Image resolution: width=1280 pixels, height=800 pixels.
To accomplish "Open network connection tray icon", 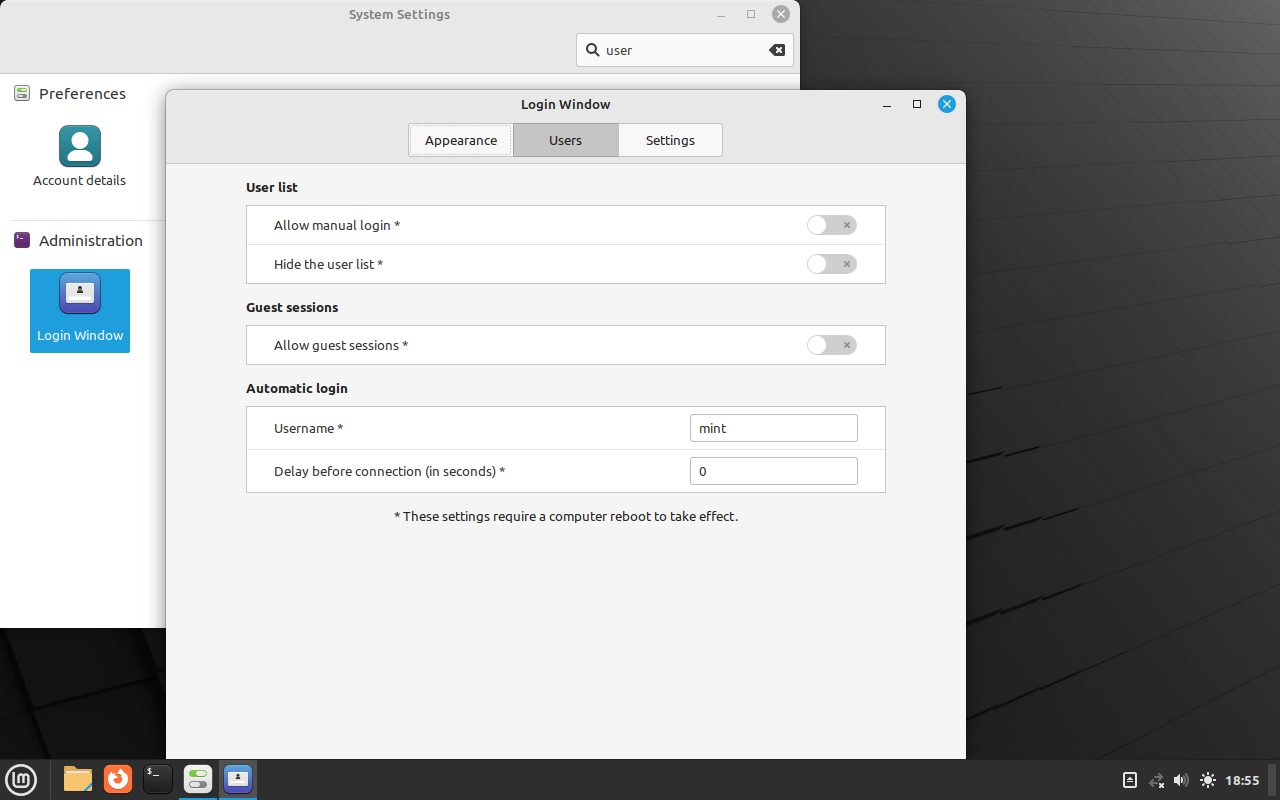I will tap(1156, 780).
